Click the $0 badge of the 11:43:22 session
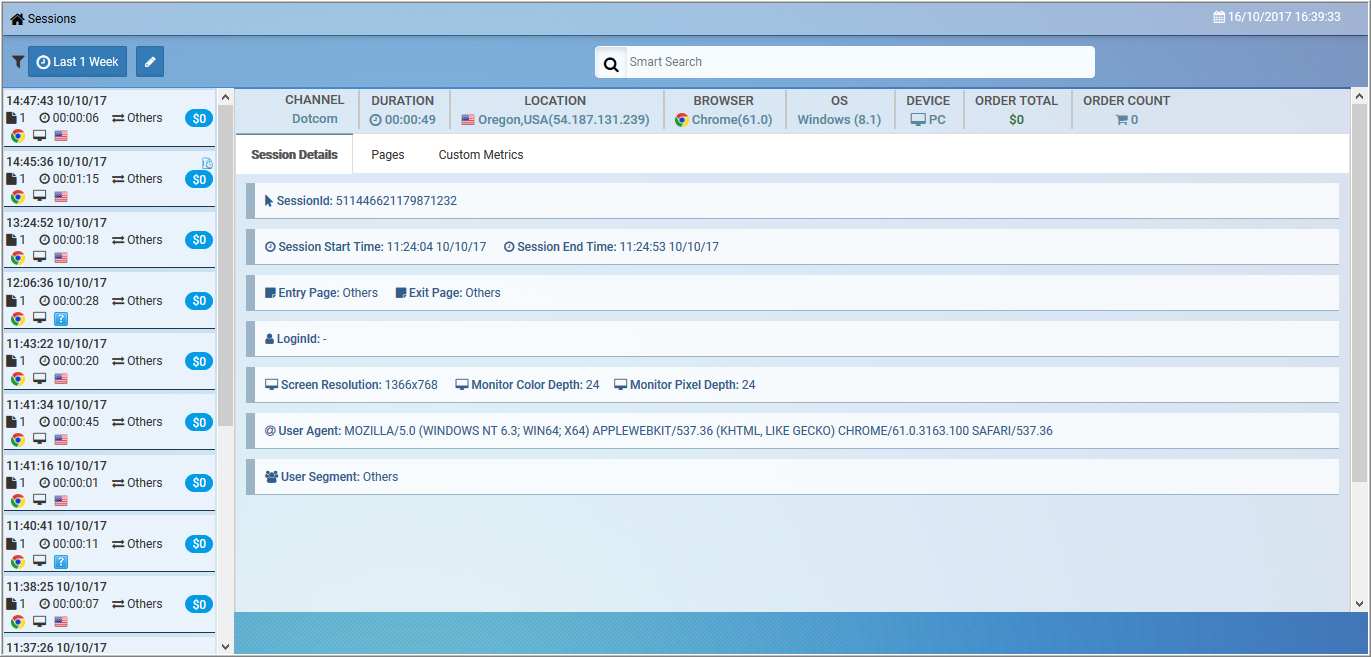The height and width of the screenshot is (657, 1371). (x=199, y=362)
